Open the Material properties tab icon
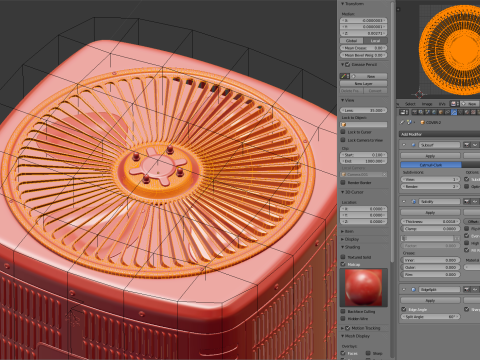Image resolution: width=480 pixels, height=360 pixels. [x=467, y=112]
